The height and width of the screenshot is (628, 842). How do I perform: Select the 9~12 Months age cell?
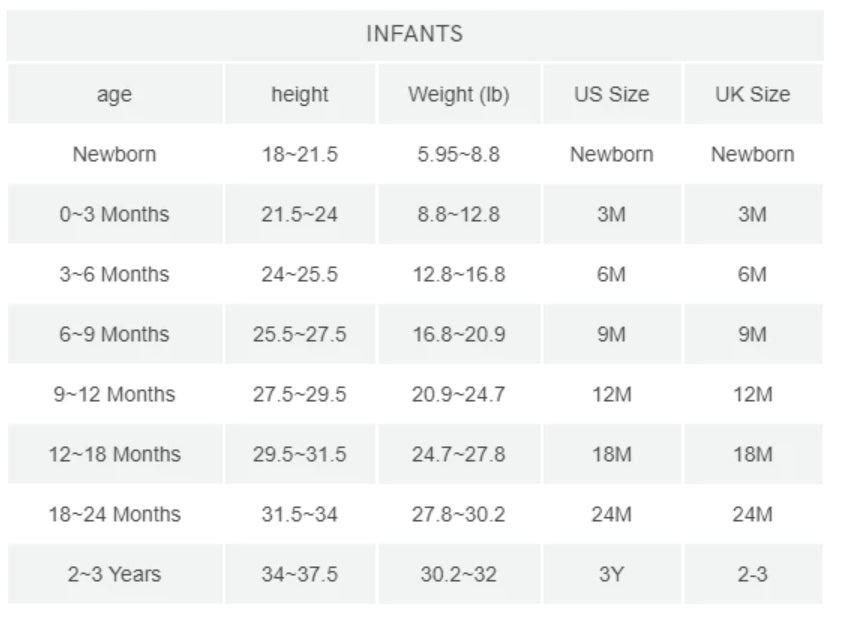tap(114, 394)
